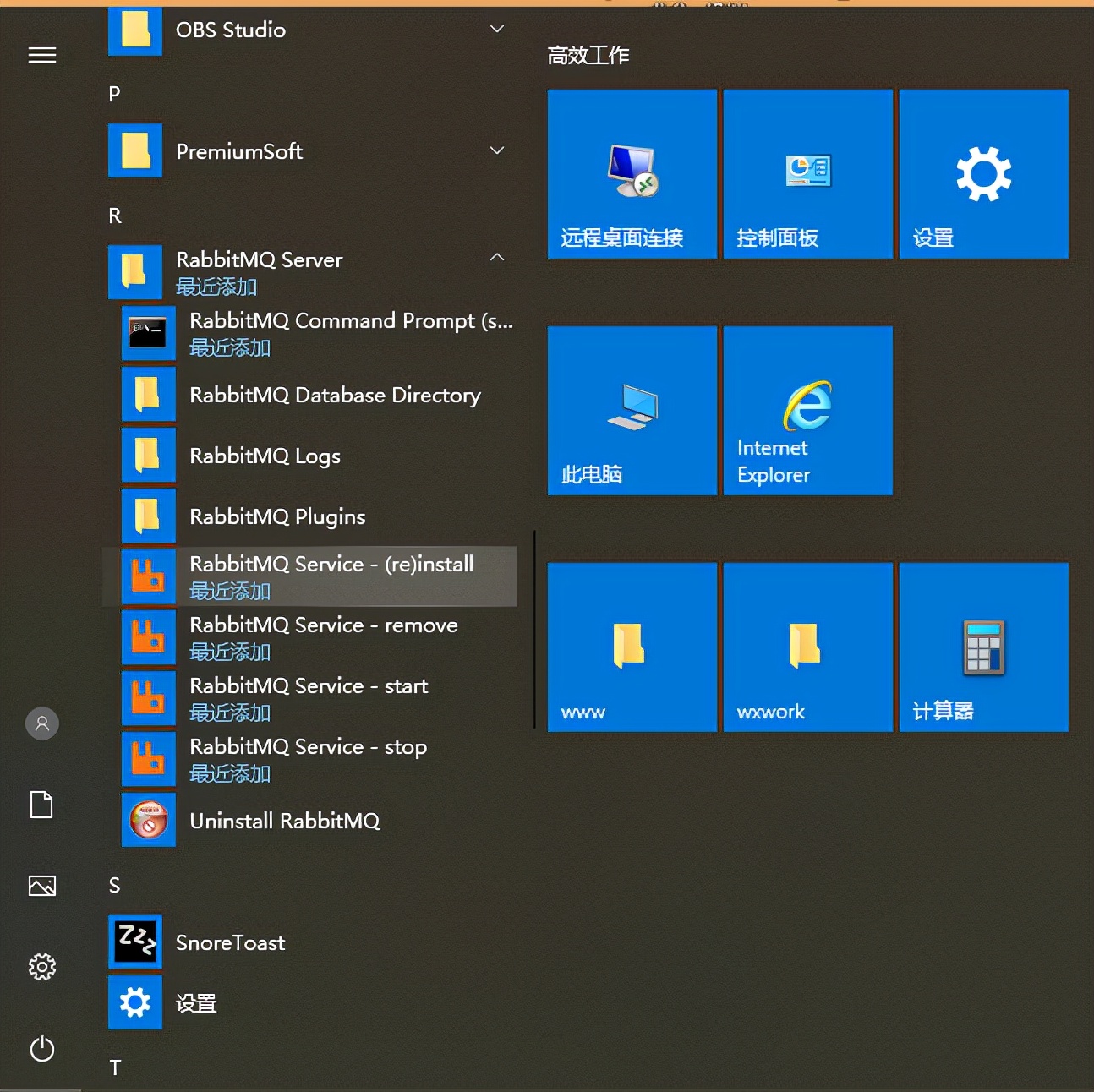Image resolution: width=1094 pixels, height=1092 pixels.
Task: Click the RabbitMQ Command Prompt console icon
Action: point(149,333)
